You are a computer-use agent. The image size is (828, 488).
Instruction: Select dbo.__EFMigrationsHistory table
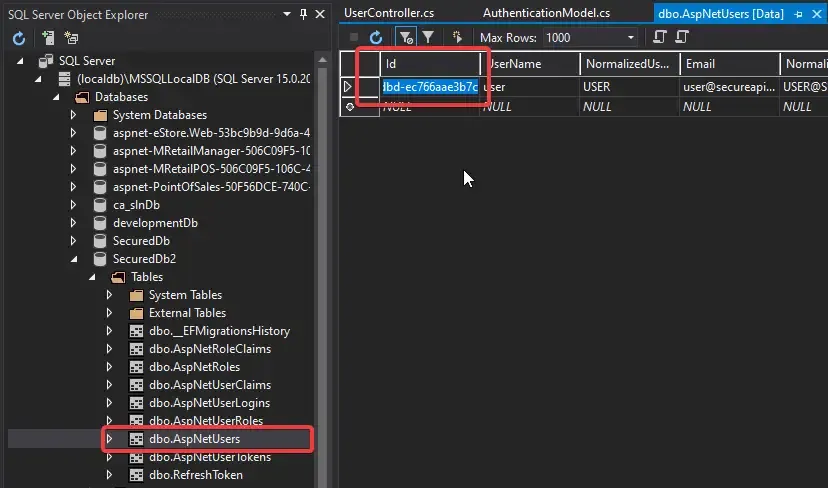tap(219, 331)
